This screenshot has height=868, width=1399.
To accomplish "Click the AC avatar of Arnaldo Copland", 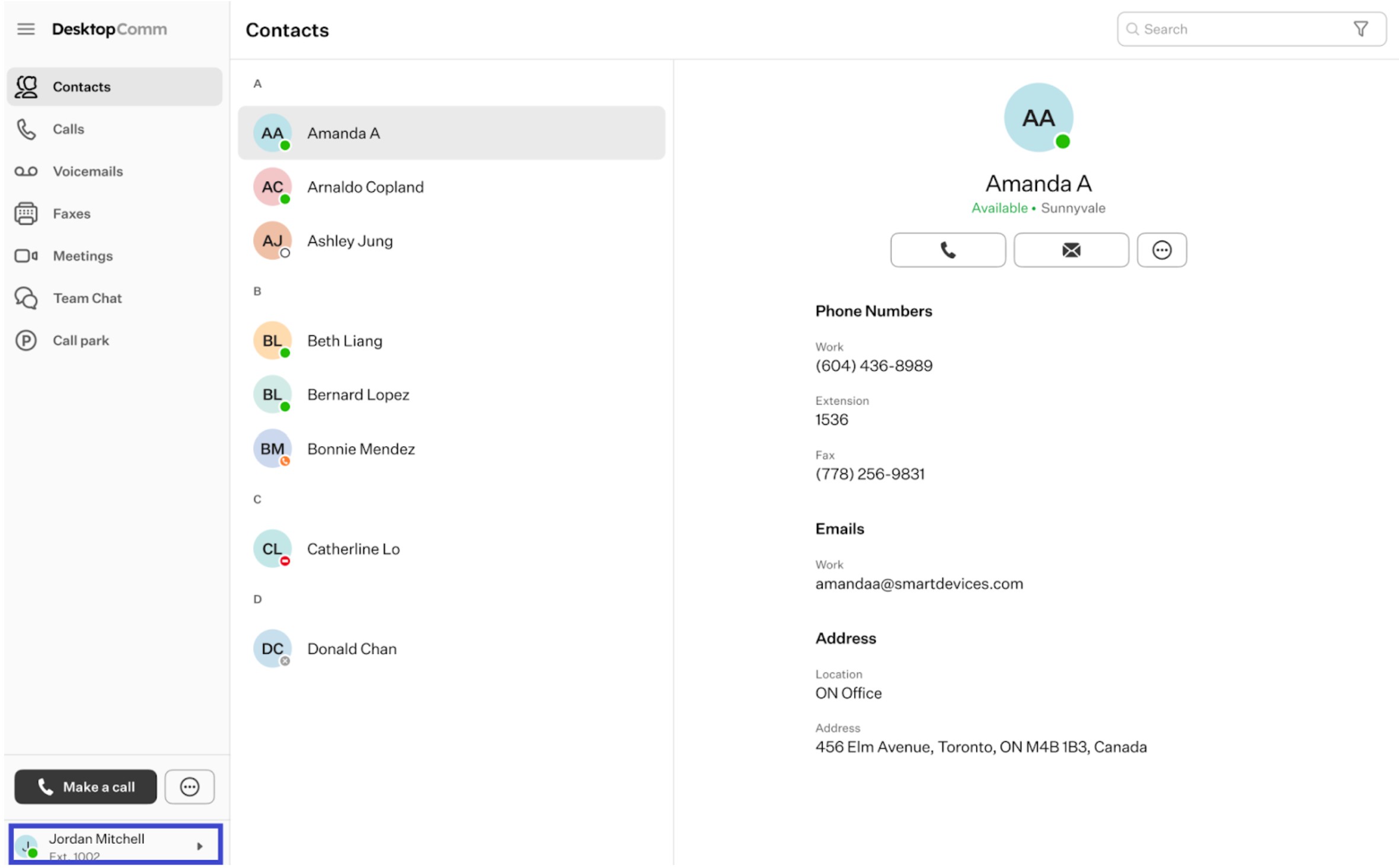I will pyautogui.click(x=272, y=187).
